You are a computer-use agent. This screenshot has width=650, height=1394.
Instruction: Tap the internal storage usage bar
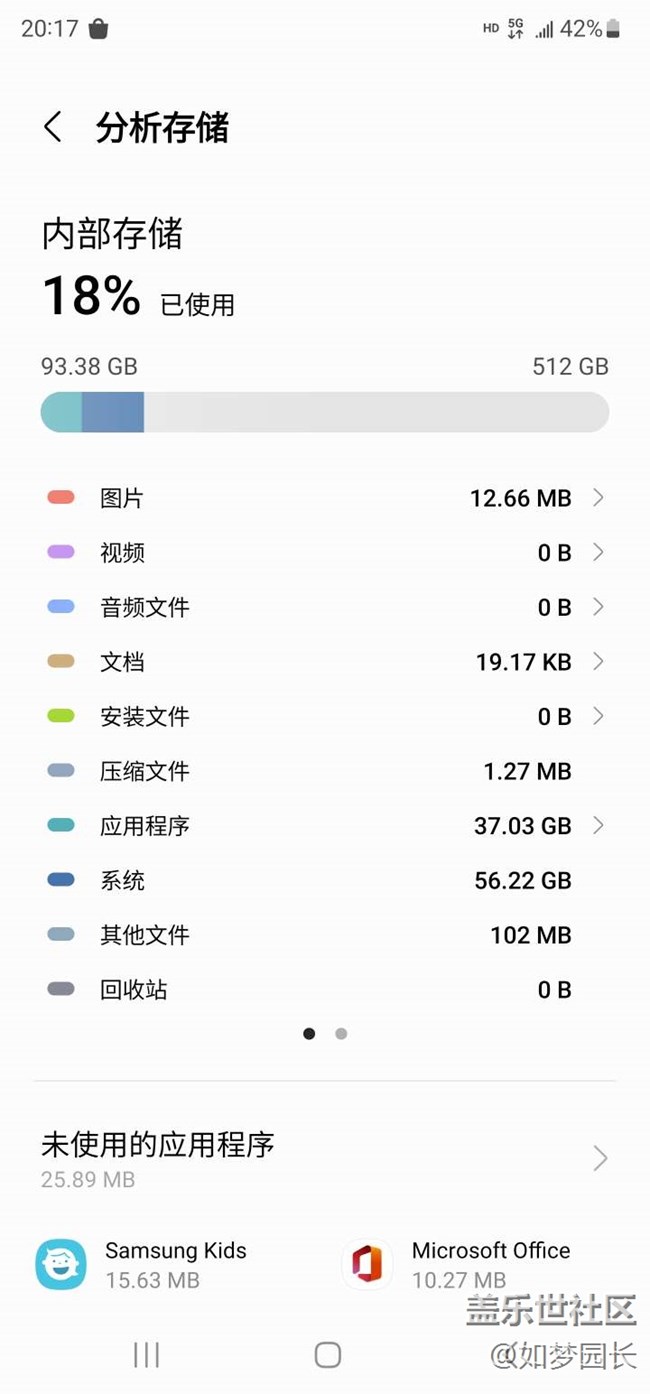point(324,412)
